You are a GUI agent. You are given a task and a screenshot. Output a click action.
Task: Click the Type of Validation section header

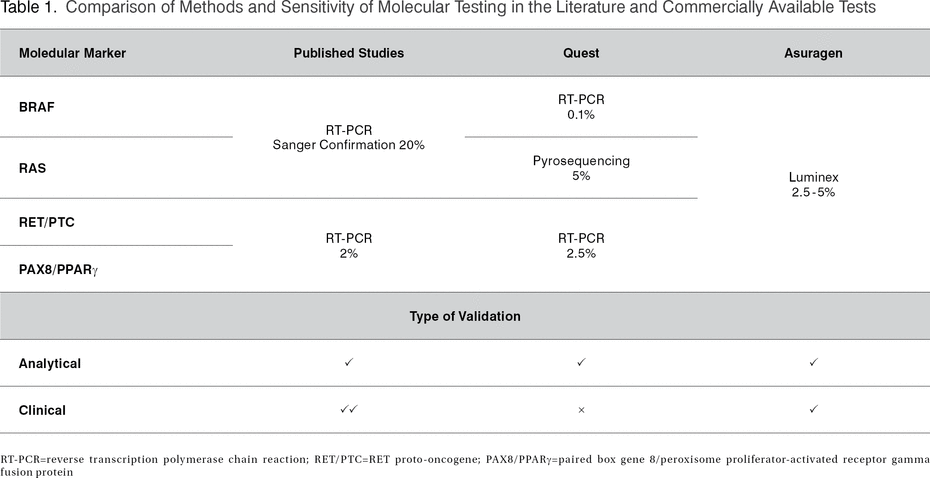465,316
